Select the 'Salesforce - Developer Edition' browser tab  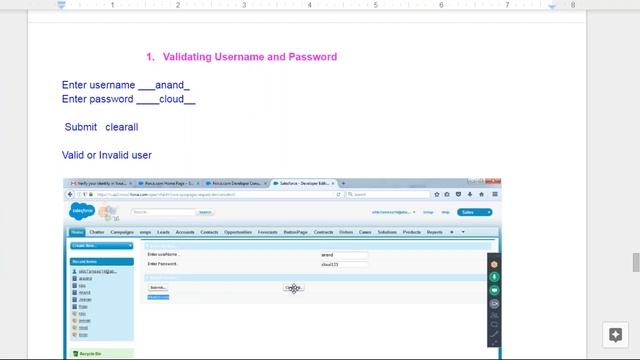pos(304,184)
